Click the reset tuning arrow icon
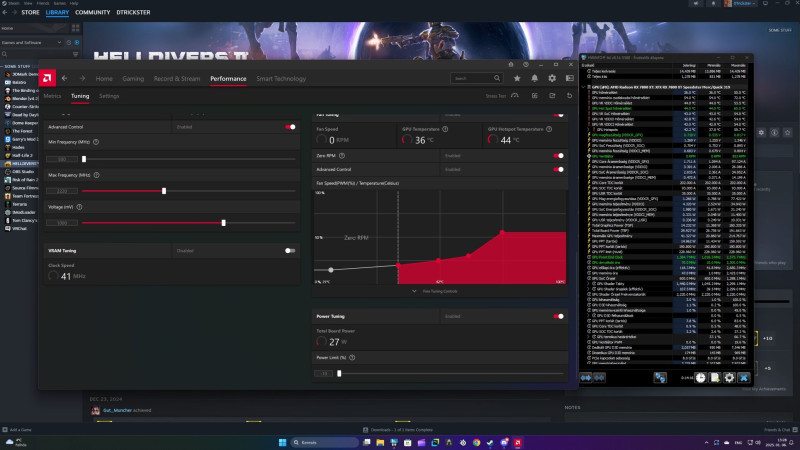 tap(569, 95)
